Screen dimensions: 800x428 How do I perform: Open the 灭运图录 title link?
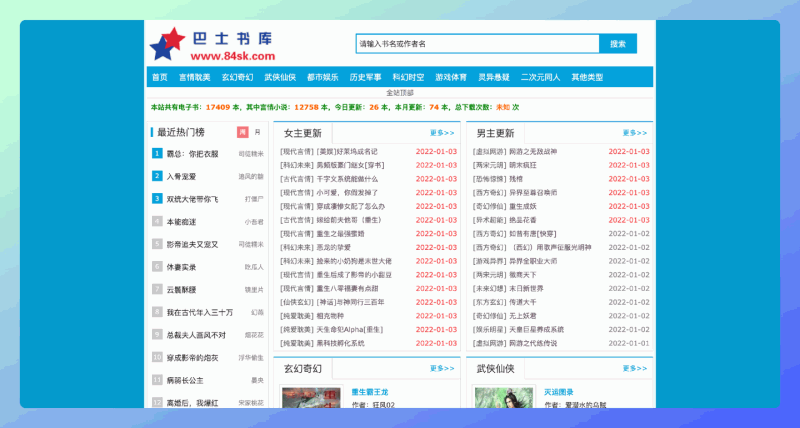(x=559, y=392)
